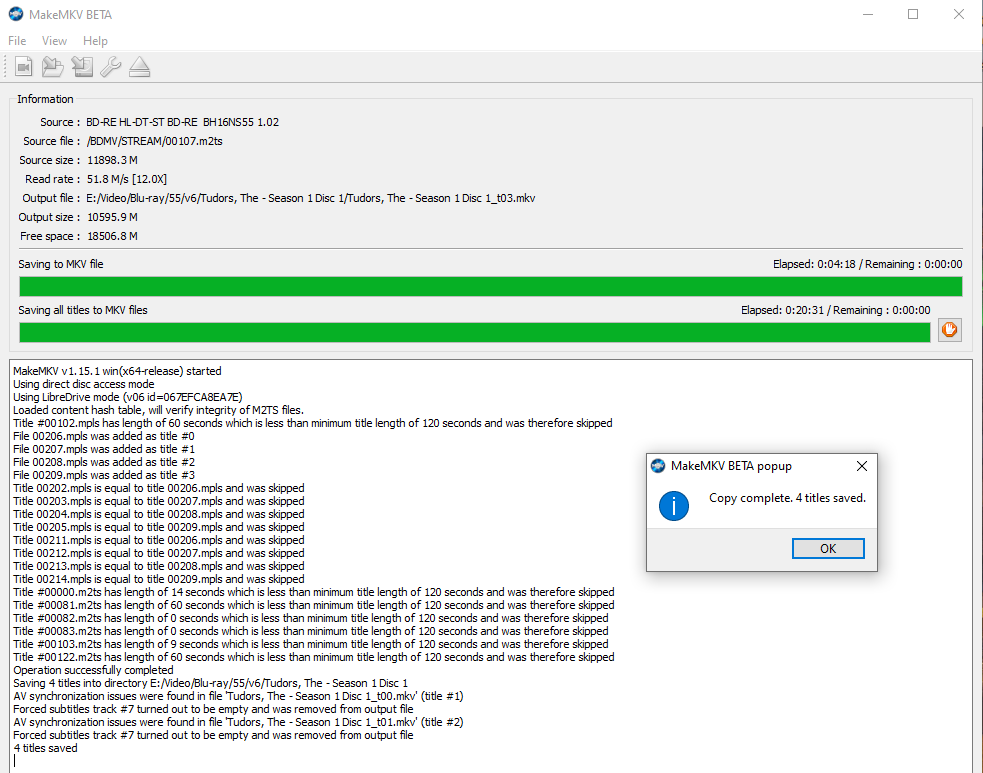Click log line 'Using direct disc access mode'
983x773 pixels.
tap(83, 384)
